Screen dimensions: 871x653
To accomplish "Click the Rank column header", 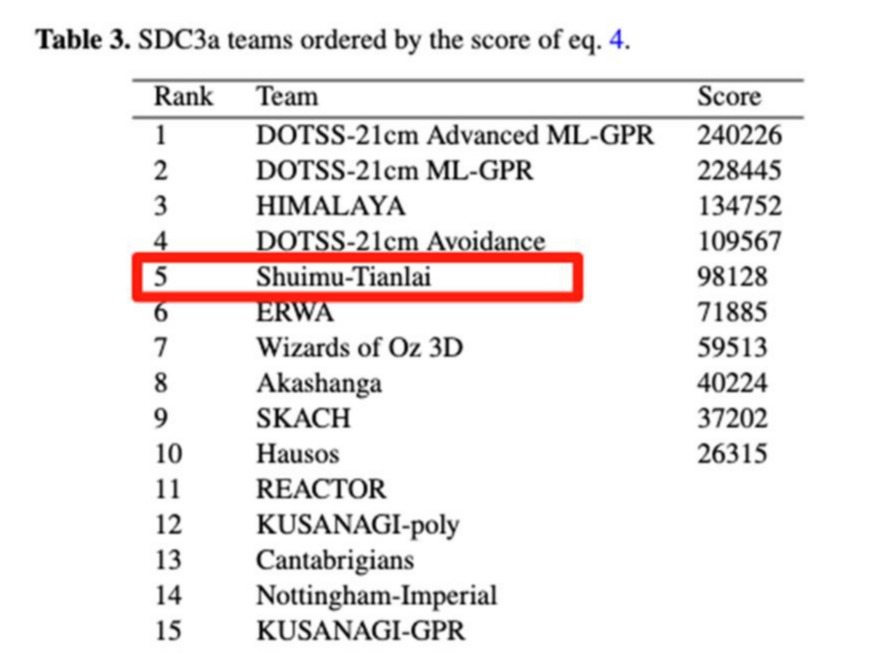I will click(x=183, y=96).
